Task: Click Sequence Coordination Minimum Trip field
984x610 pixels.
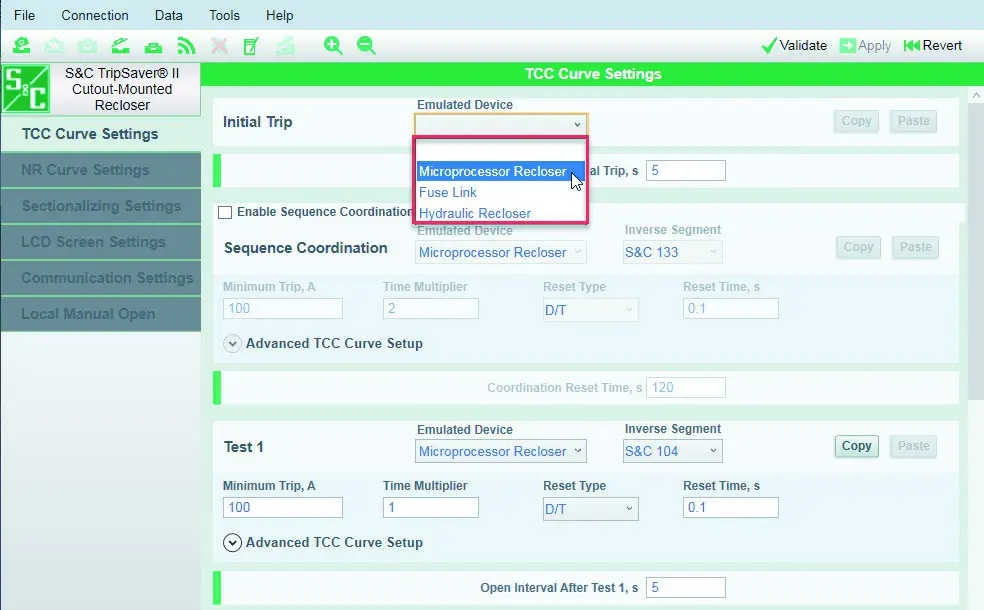Action: (x=282, y=308)
